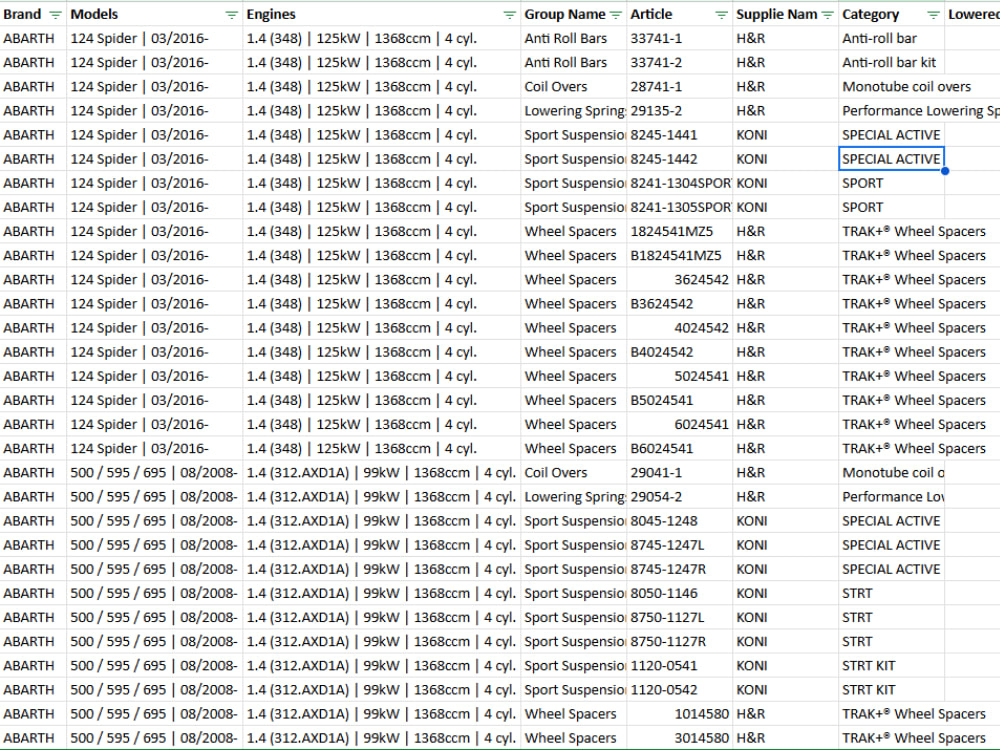Select article cell 1120-0541
The image size is (1000, 750).
pyautogui.click(x=679, y=666)
